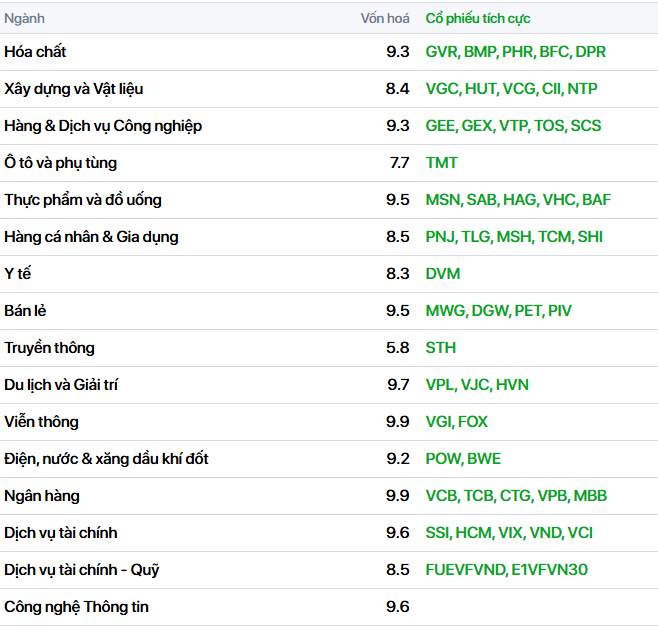The width and height of the screenshot is (658, 626).
Task: Open the STH ticker in Truyền thông row
Action: click(441, 348)
